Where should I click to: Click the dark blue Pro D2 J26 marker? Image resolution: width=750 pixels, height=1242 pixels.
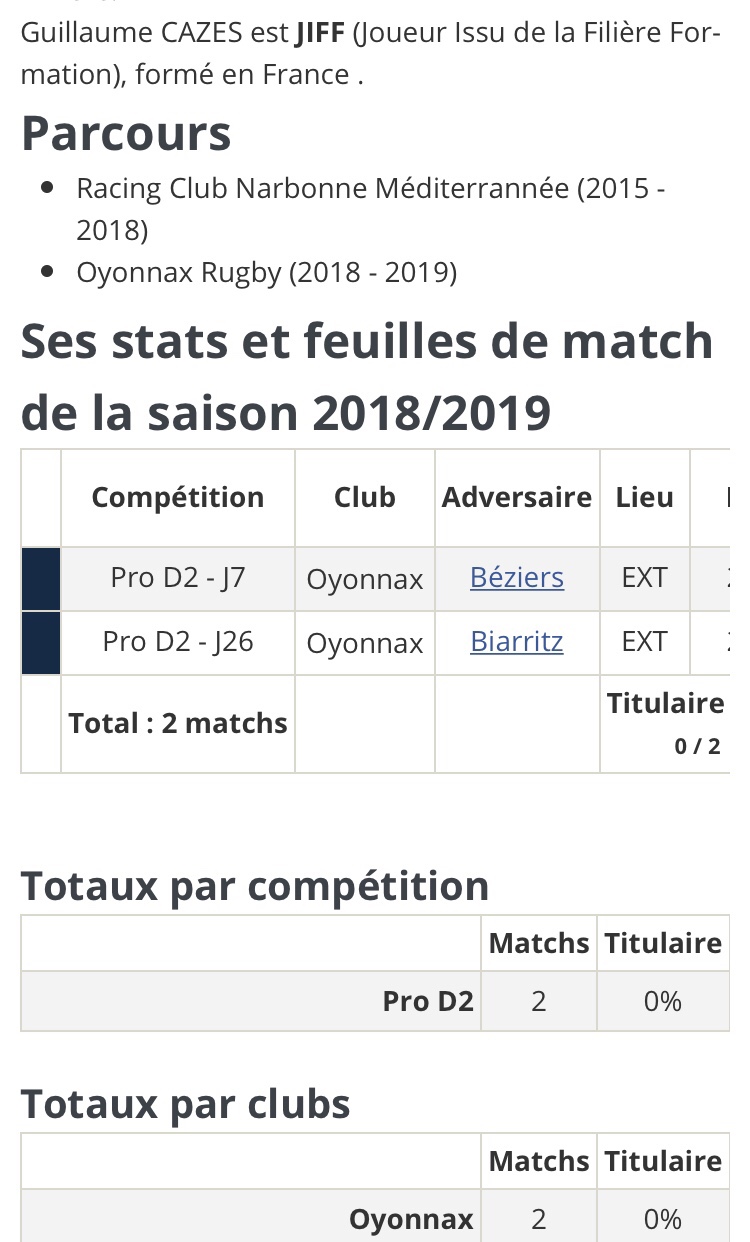[41, 643]
